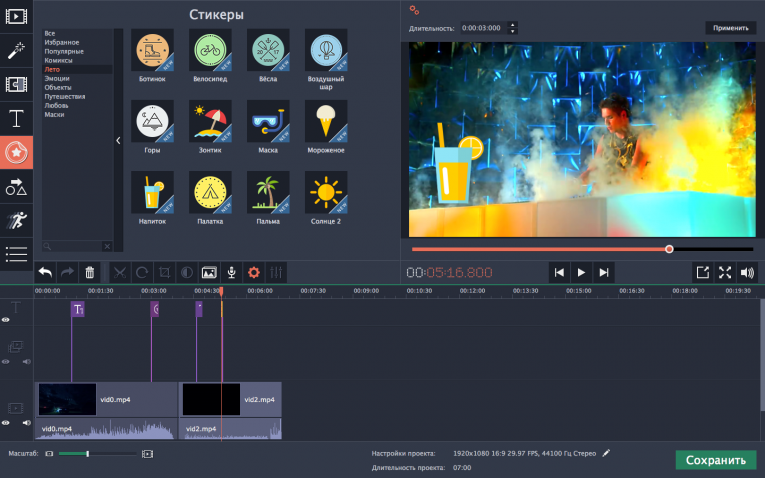Adjust duration with the stepper arrows

pos(513,28)
